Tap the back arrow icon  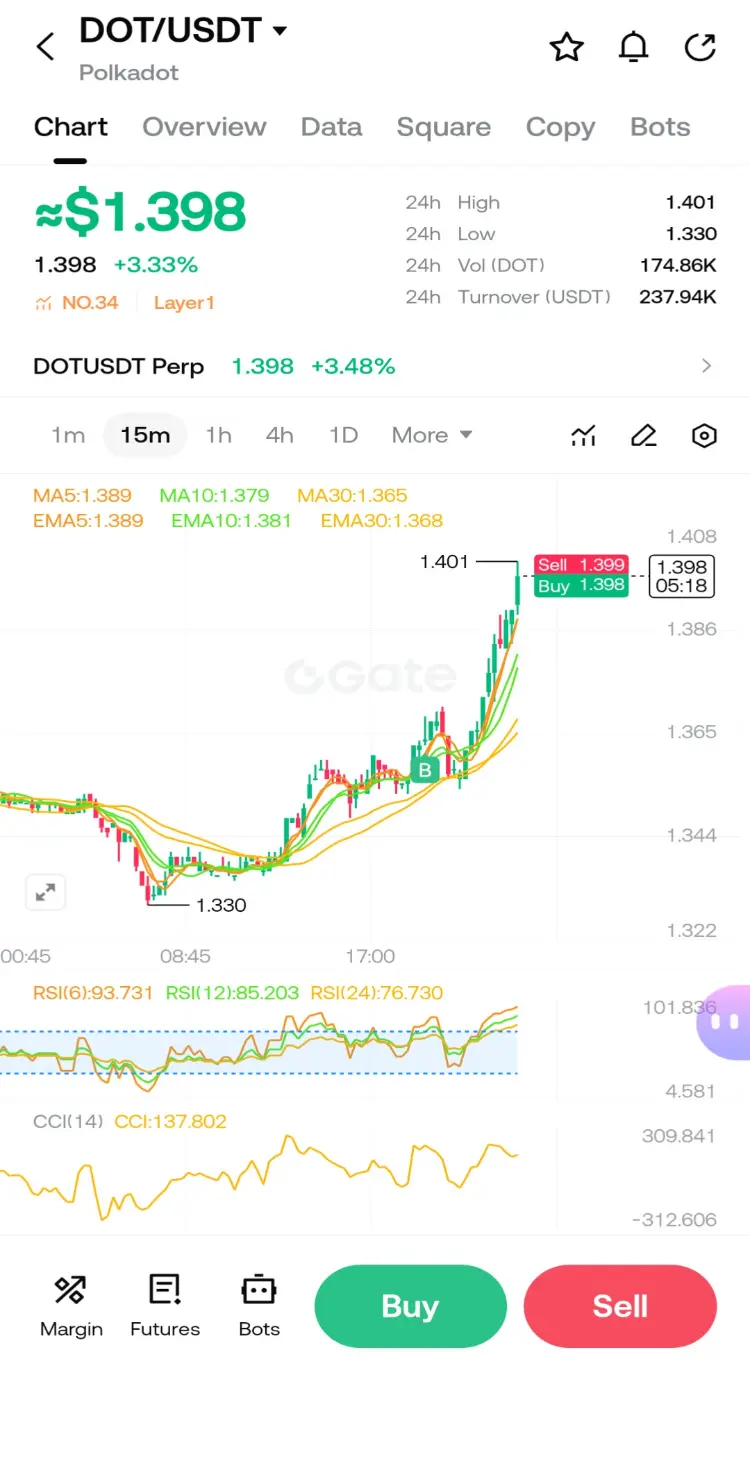[45, 46]
